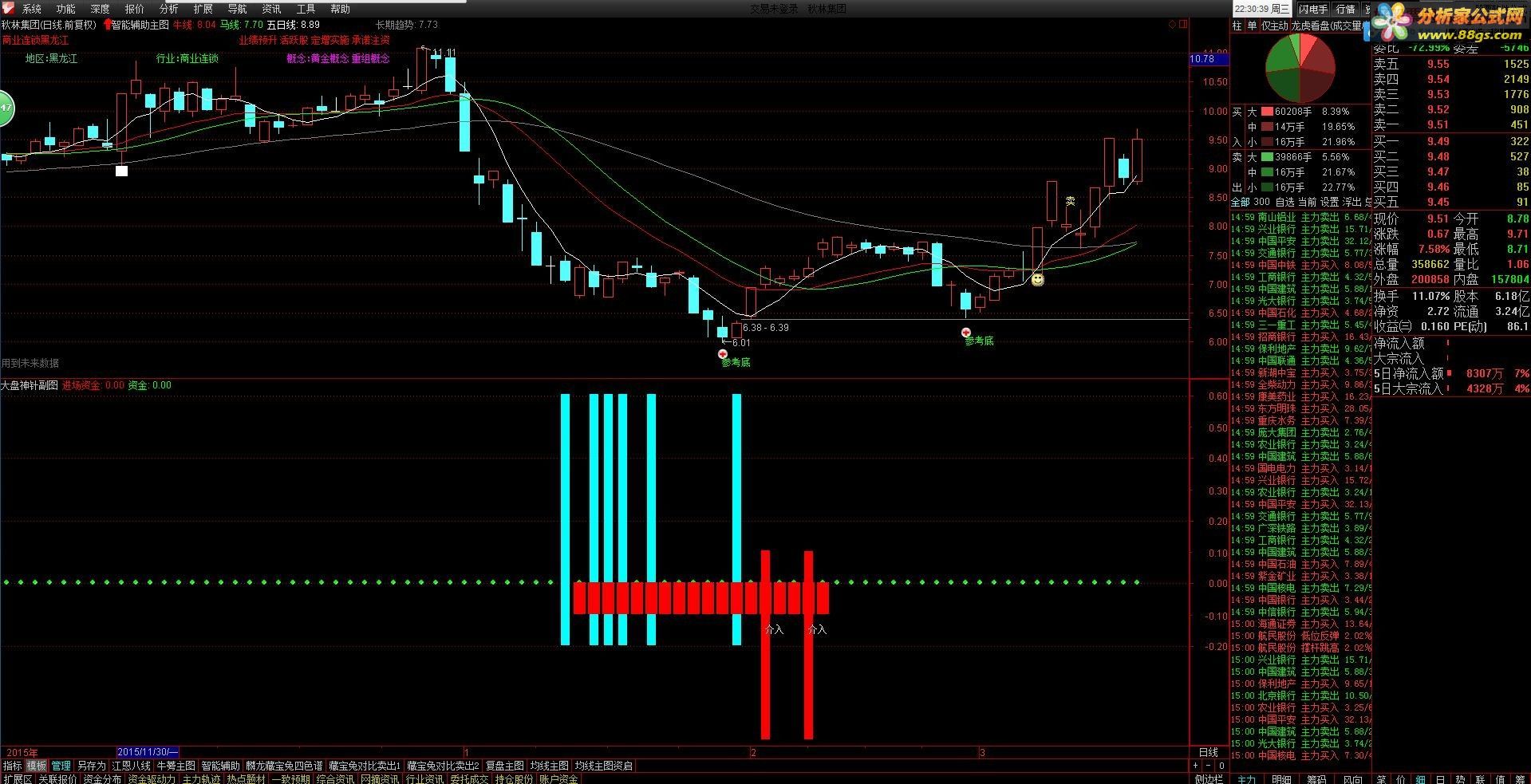
Task: Open the 持仓股份 tab
Action: click(x=514, y=778)
